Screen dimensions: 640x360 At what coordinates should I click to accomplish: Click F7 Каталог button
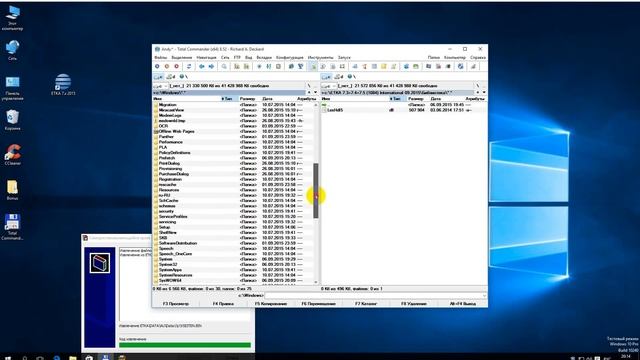click(x=366, y=304)
